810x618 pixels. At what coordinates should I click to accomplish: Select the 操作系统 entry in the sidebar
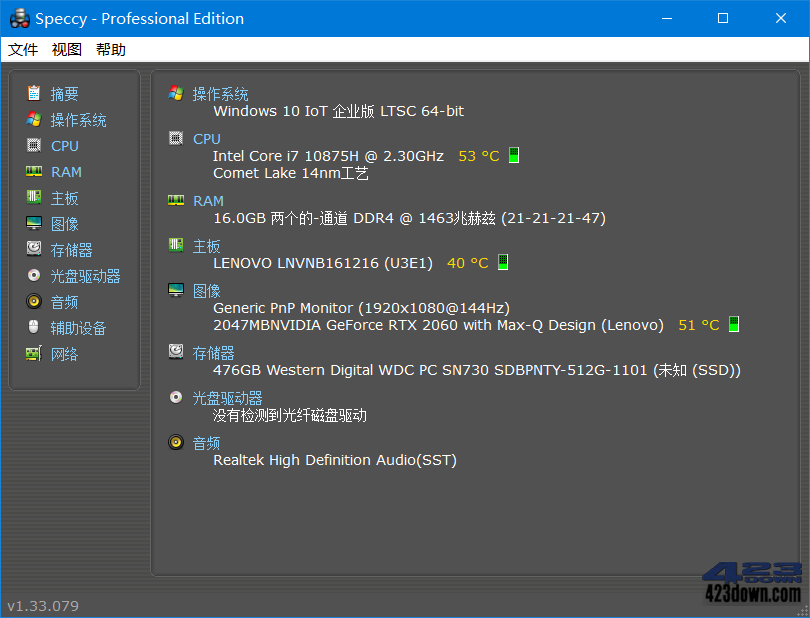pos(75,120)
